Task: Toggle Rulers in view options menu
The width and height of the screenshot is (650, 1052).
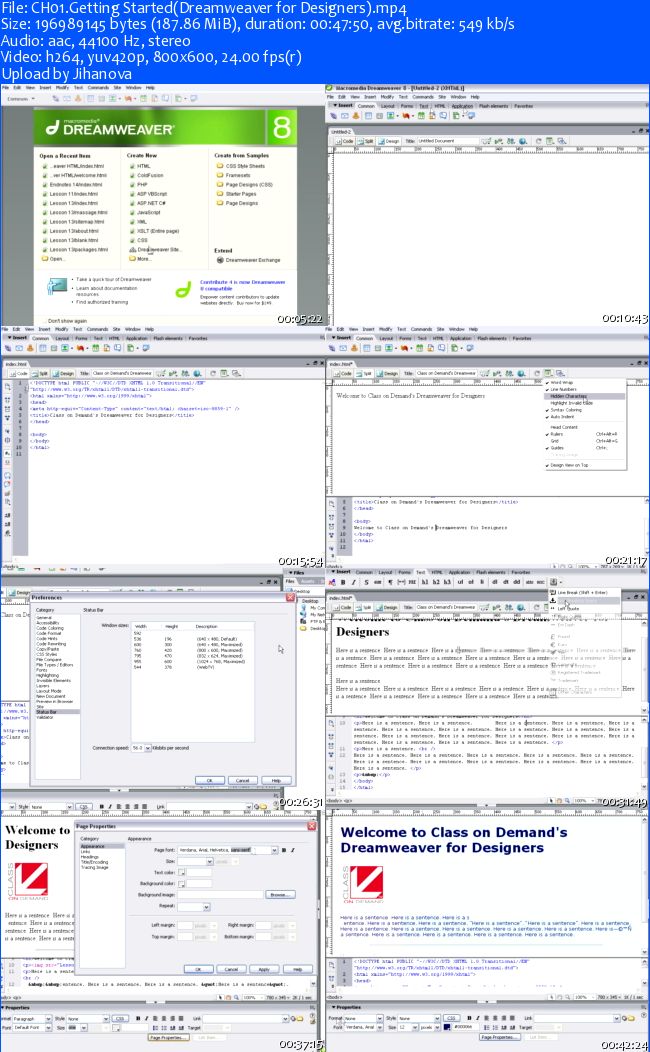Action: [584, 434]
